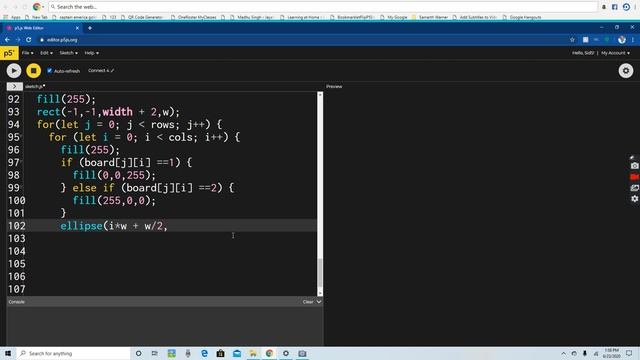The width and height of the screenshot is (640, 360).
Task: Click the small gear icon on right edge
Action: pos(634,199)
